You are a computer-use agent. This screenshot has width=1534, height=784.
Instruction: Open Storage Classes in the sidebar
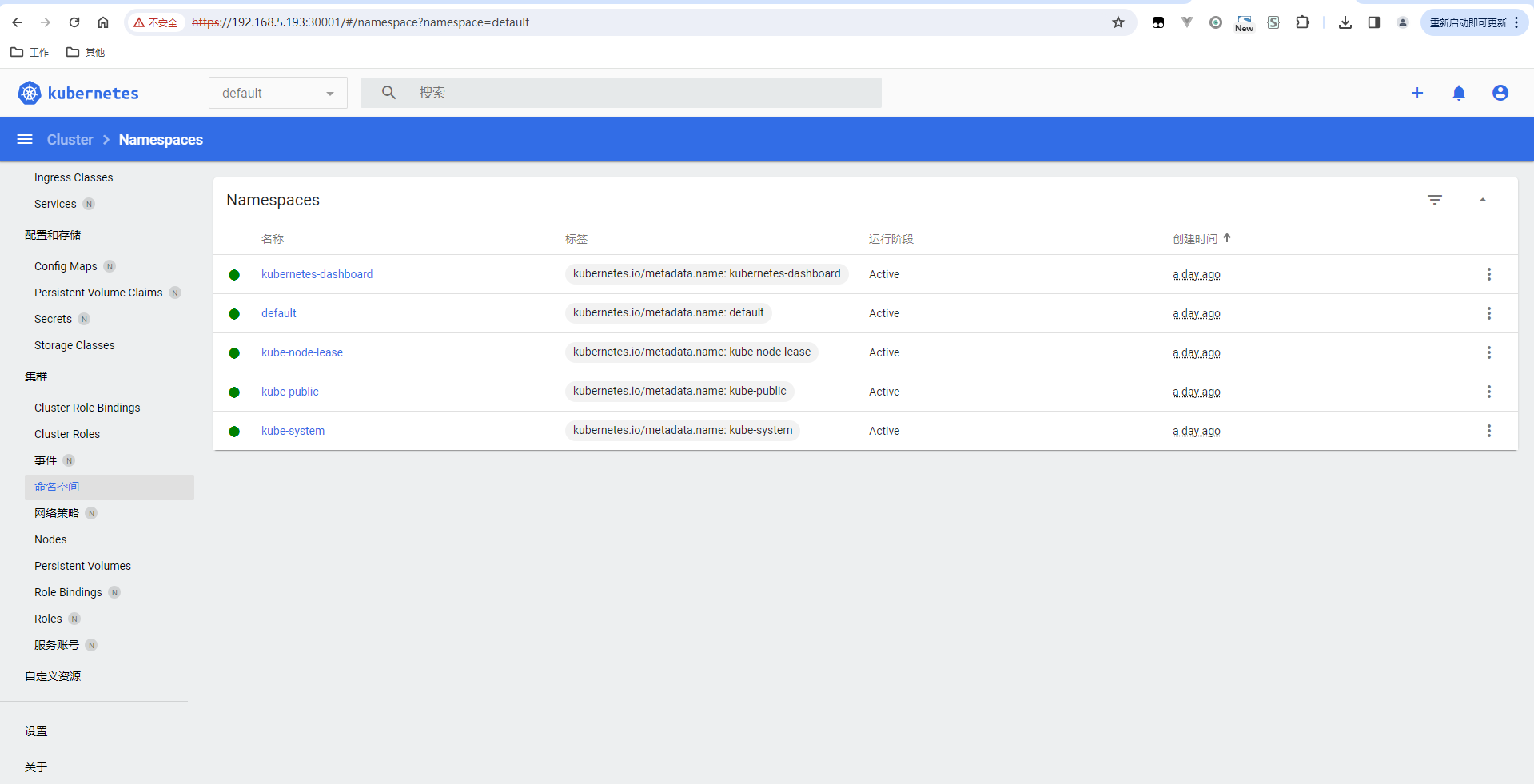click(x=74, y=345)
